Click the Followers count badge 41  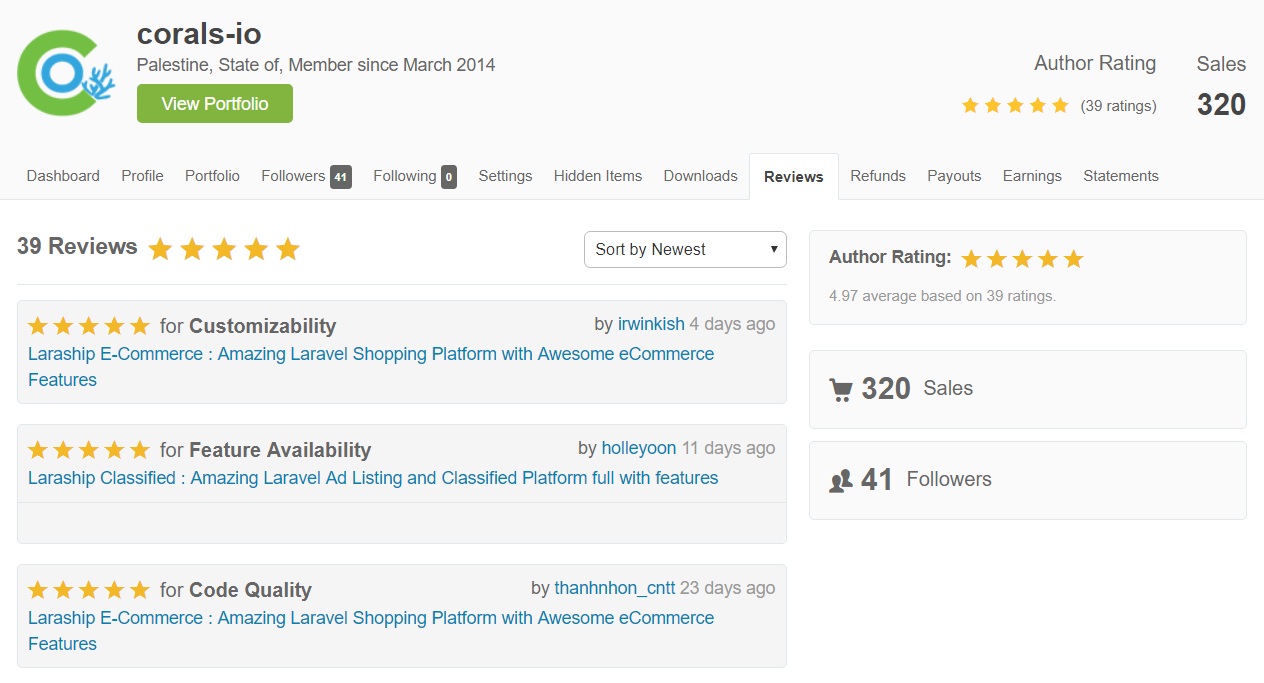[x=341, y=177]
